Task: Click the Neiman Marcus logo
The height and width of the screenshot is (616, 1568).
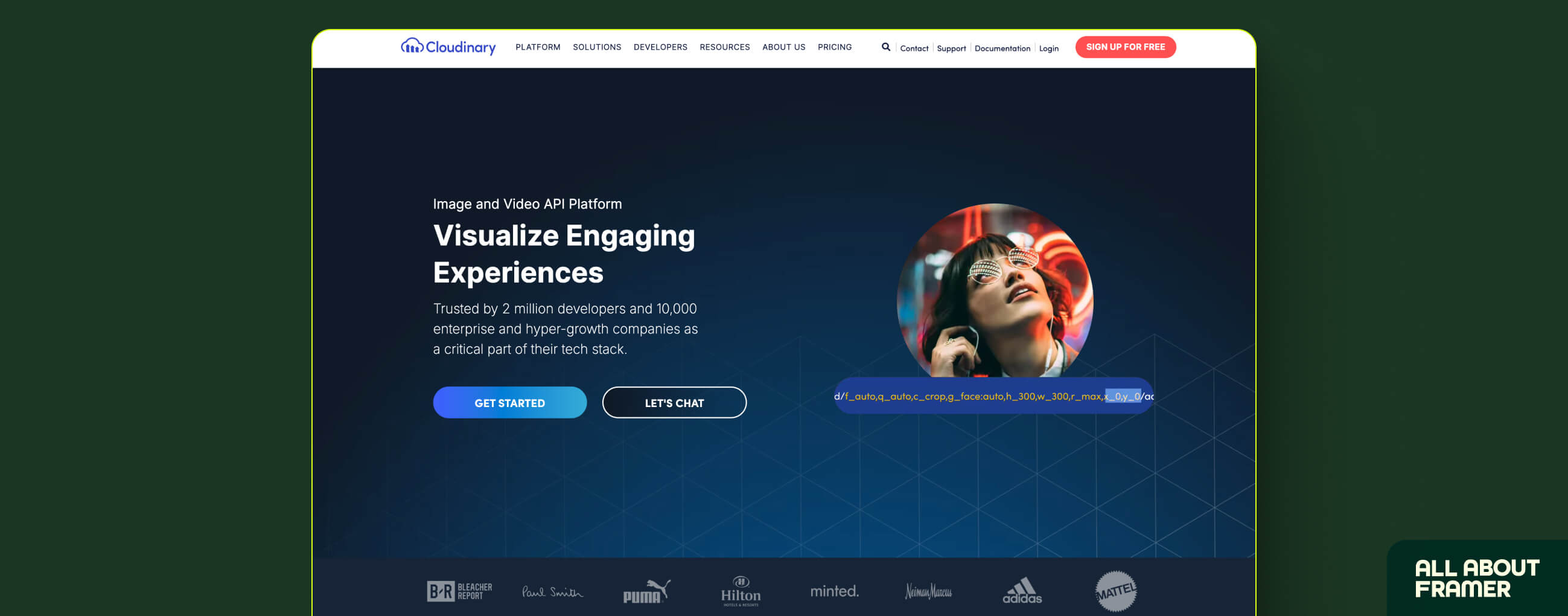Action: pyautogui.click(x=928, y=591)
